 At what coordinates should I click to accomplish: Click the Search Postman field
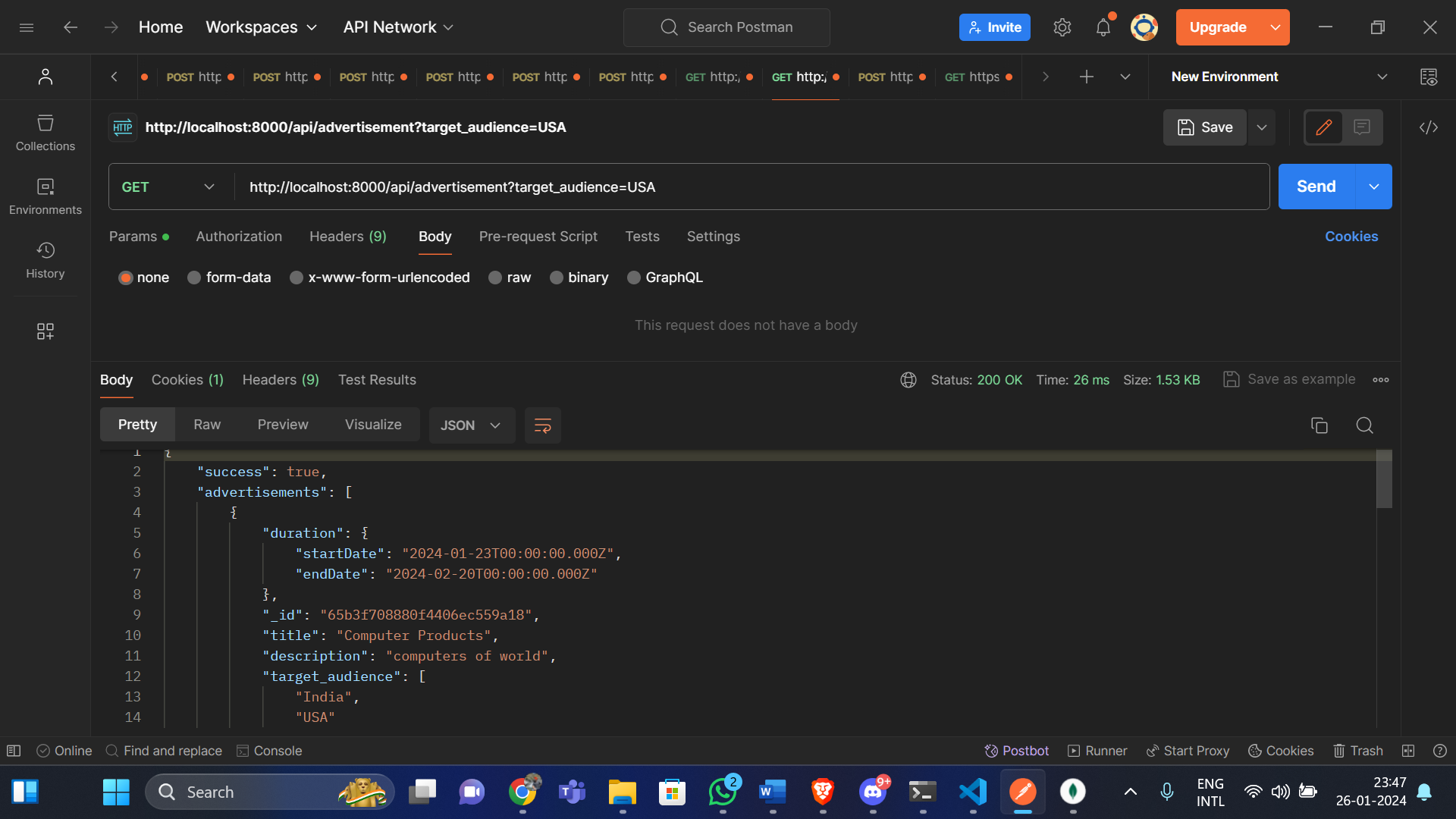pyautogui.click(x=726, y=27)
